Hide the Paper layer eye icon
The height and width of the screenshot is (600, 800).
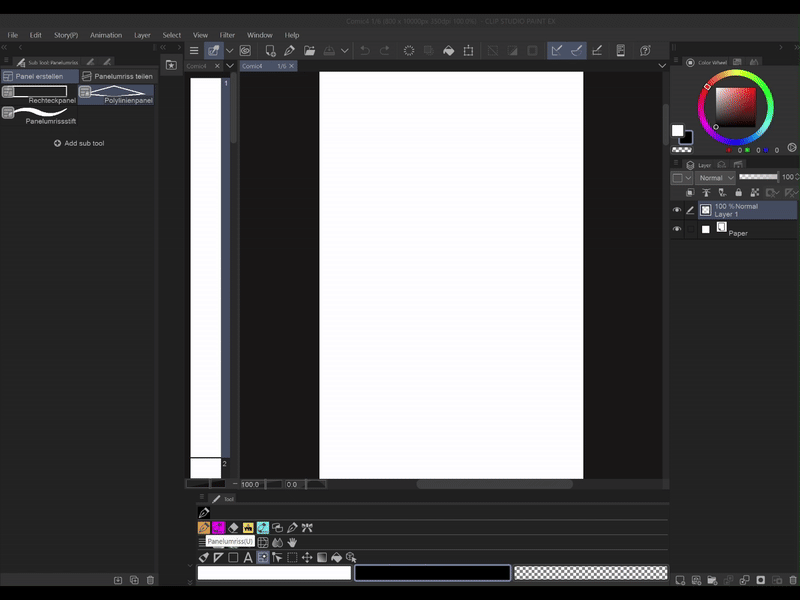pos(677,229)
